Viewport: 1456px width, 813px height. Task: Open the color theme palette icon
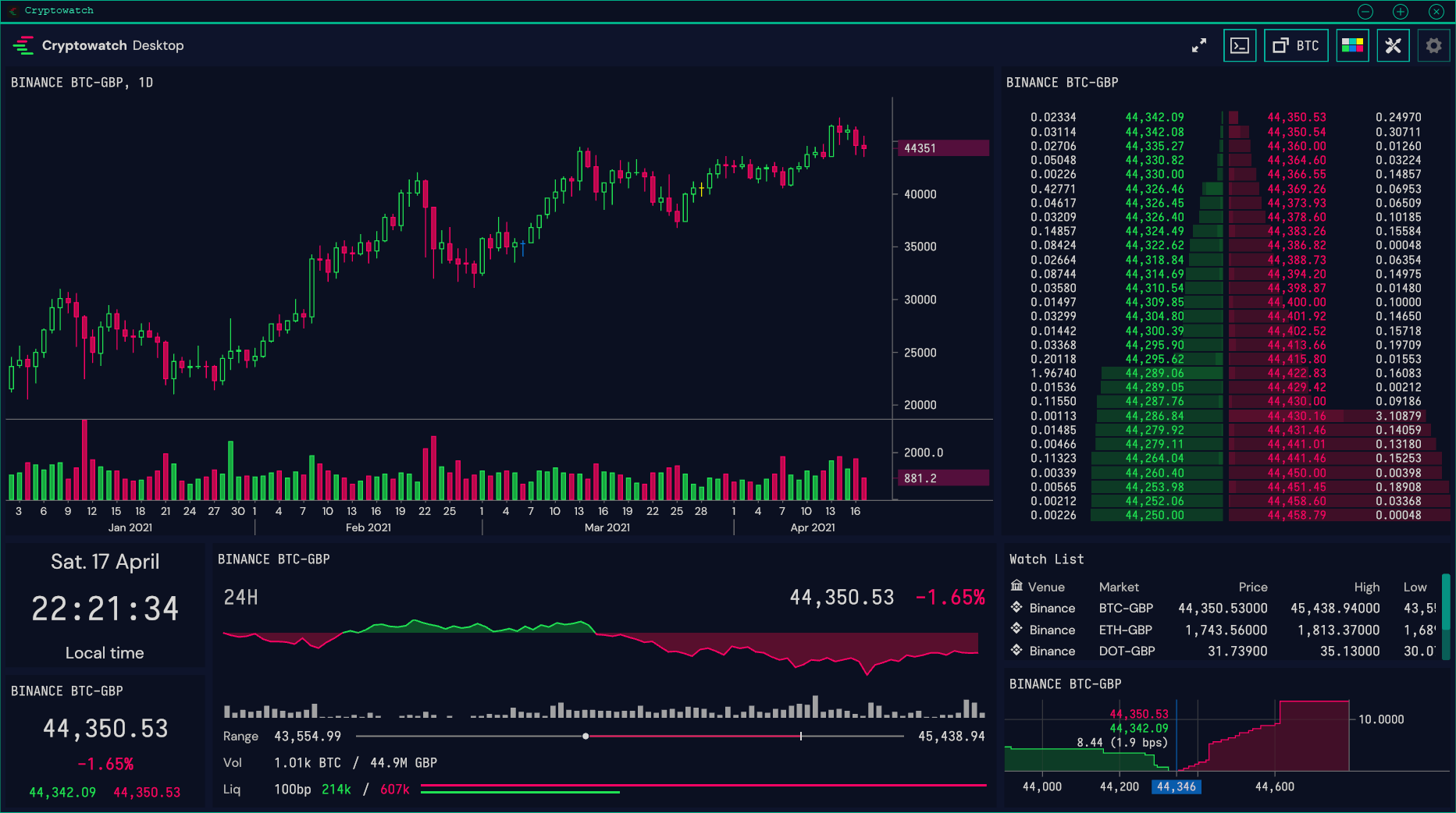(x=1352, y=46)
